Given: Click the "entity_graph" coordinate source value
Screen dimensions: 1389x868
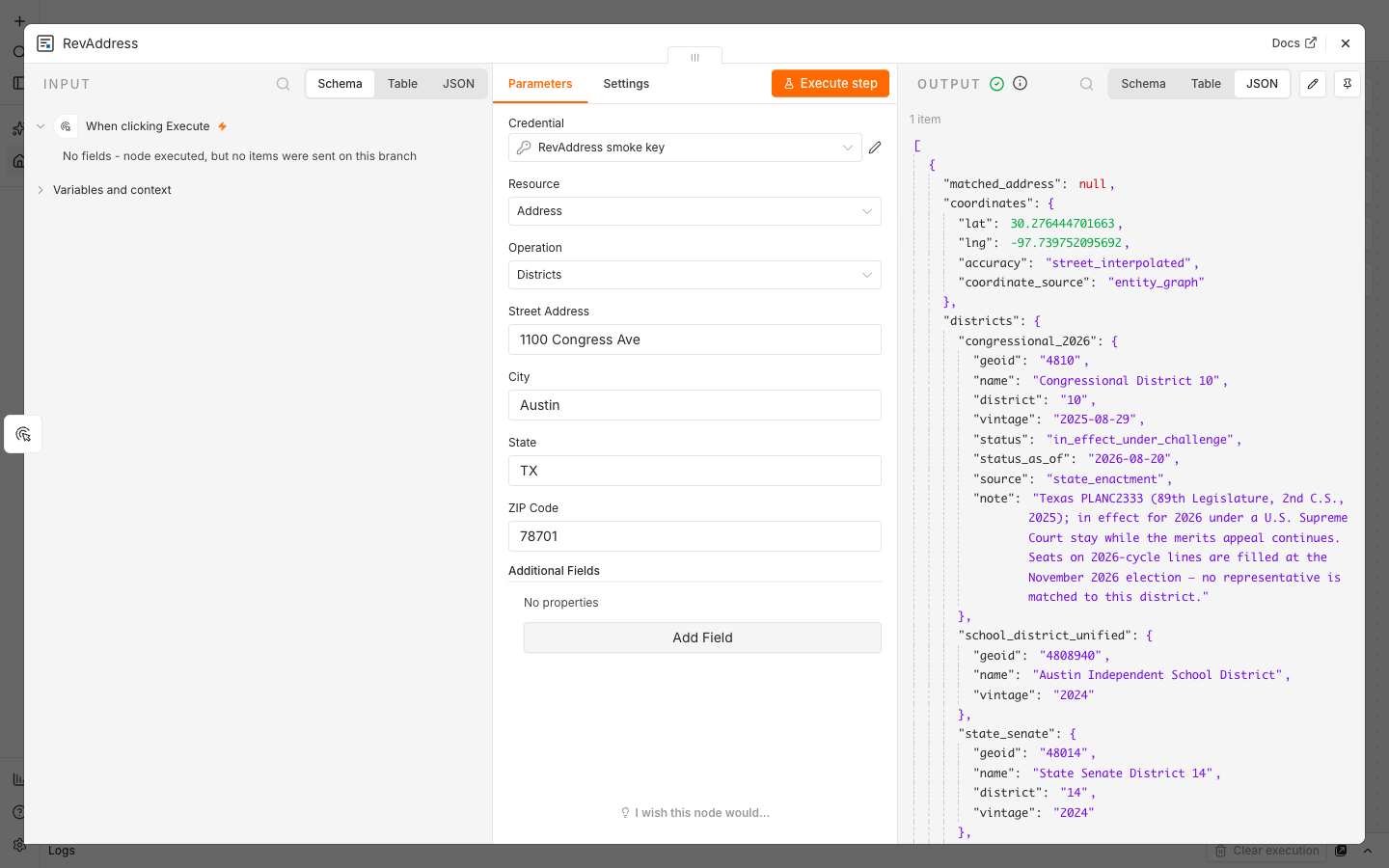Looking at the screenshot, I should pos(1156,283).
